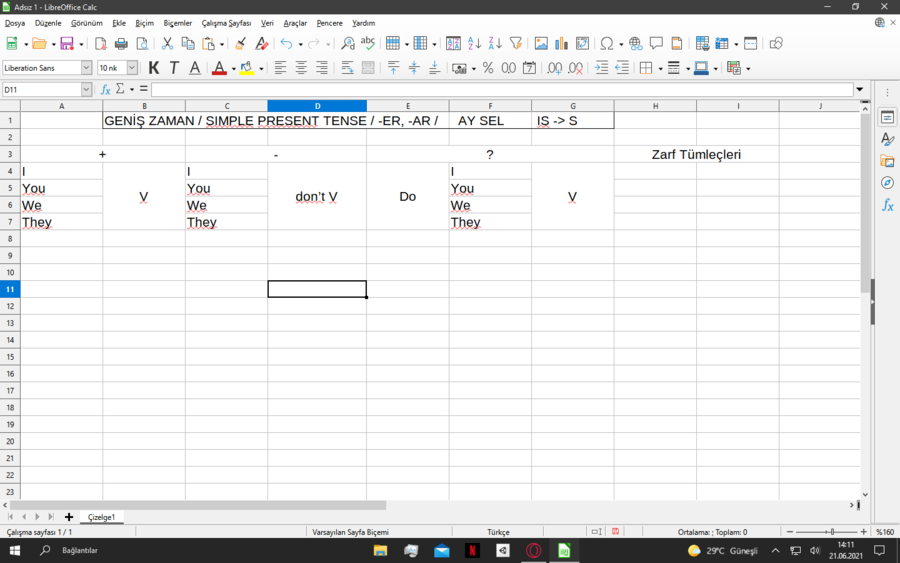The image size is (900, 563).
Task: Click the font color red A swatch
Action: pyautogui.click(x=219, y=68)
